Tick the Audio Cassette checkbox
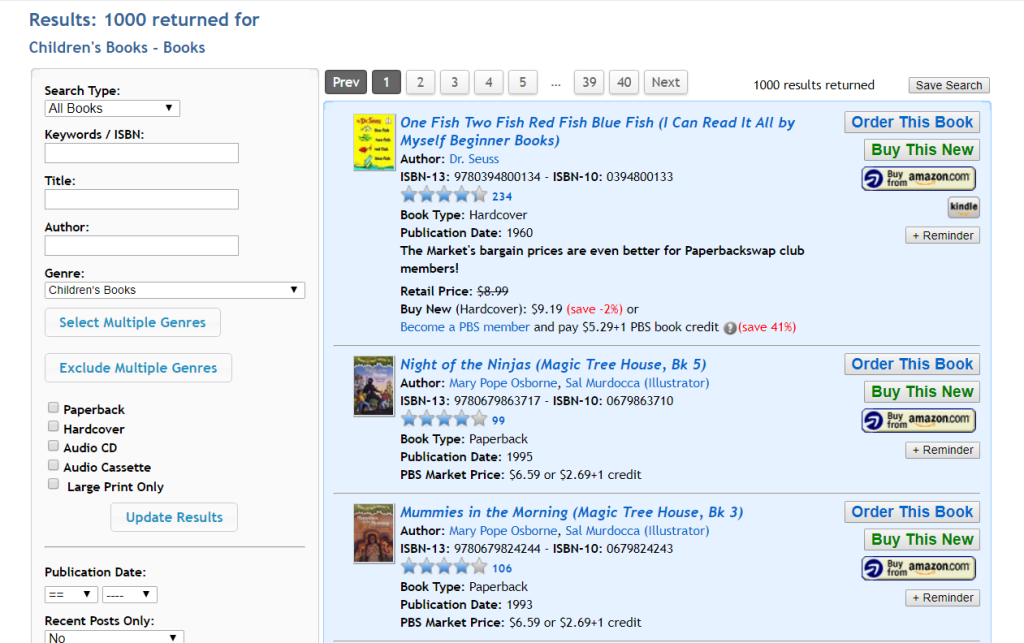The height and width of the screenshot is (643, 1024). 53,465
